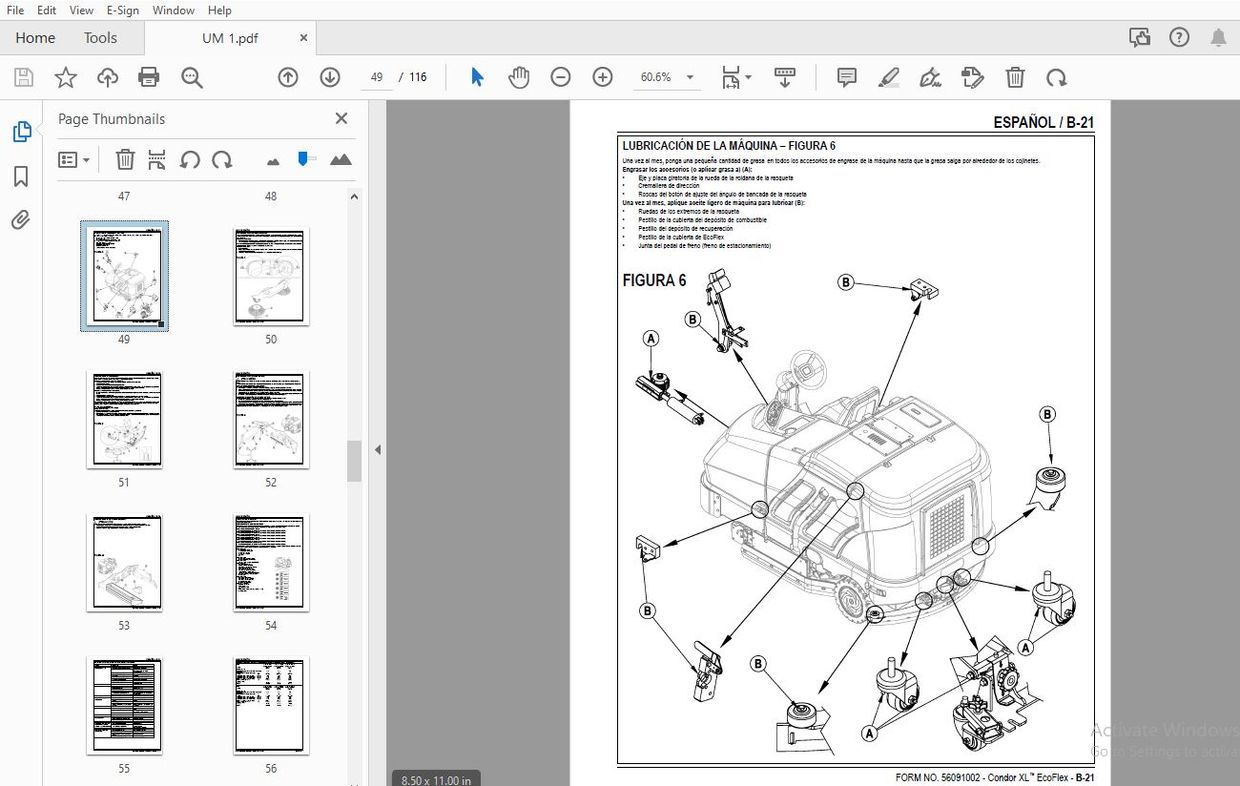This screenshot has width=1240, height=786.
Task: Click the Delete Pages trash icon in thumbnails panel
Action: tap(123, 159)
